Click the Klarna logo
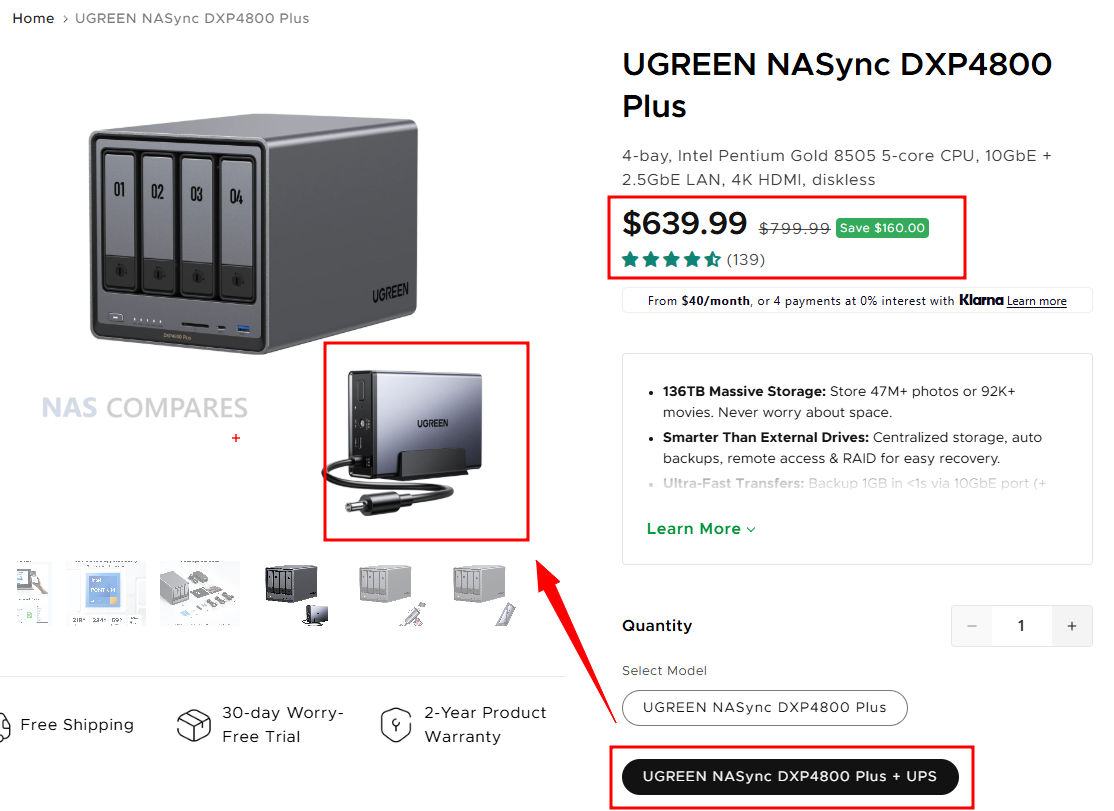Screen dimensions: 1114x811 coord(981,300)
